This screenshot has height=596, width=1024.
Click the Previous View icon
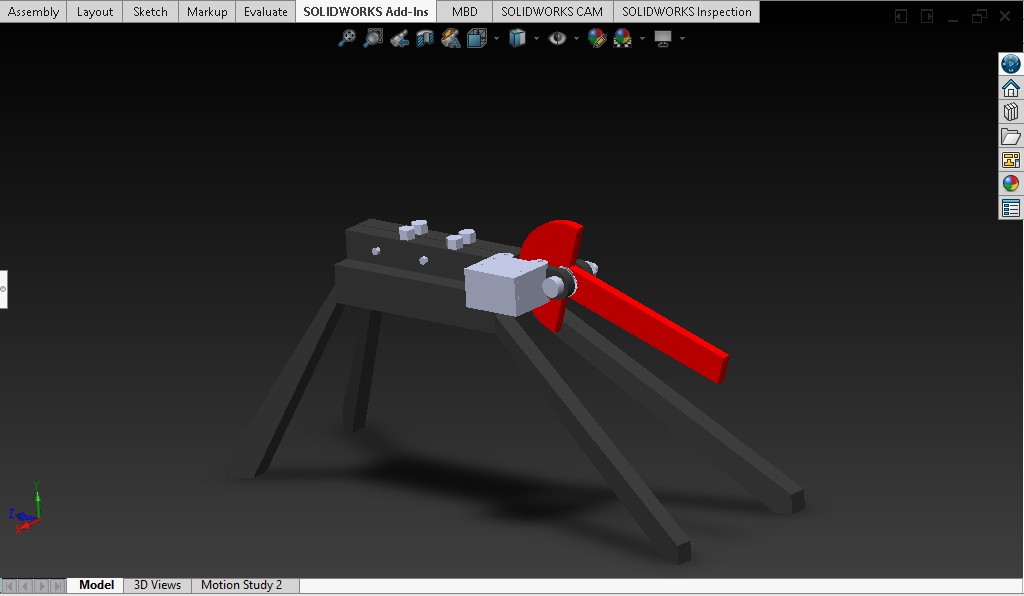[399, 38]
